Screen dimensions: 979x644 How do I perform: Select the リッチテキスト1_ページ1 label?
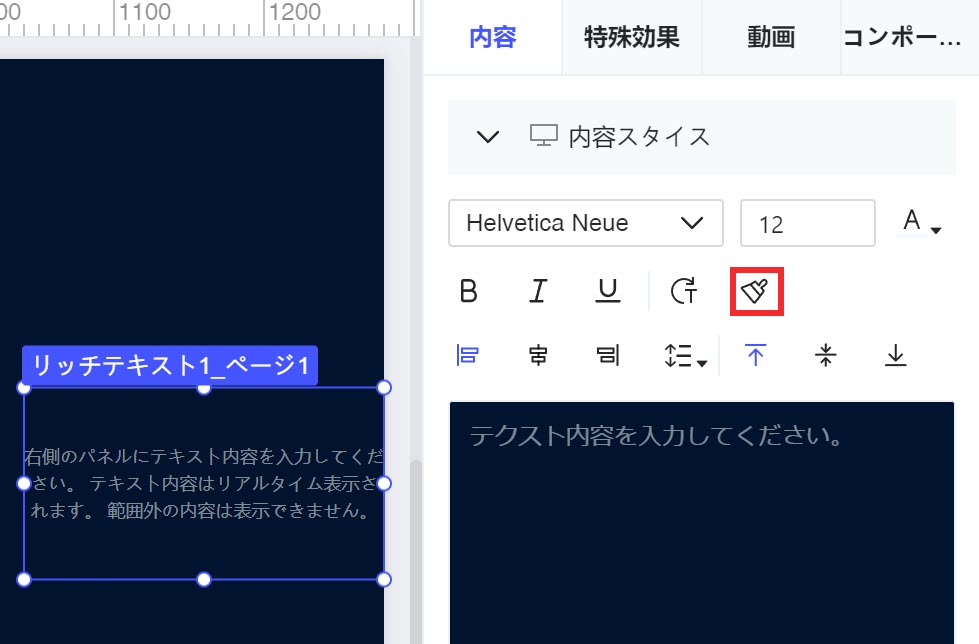pos(170,365)
